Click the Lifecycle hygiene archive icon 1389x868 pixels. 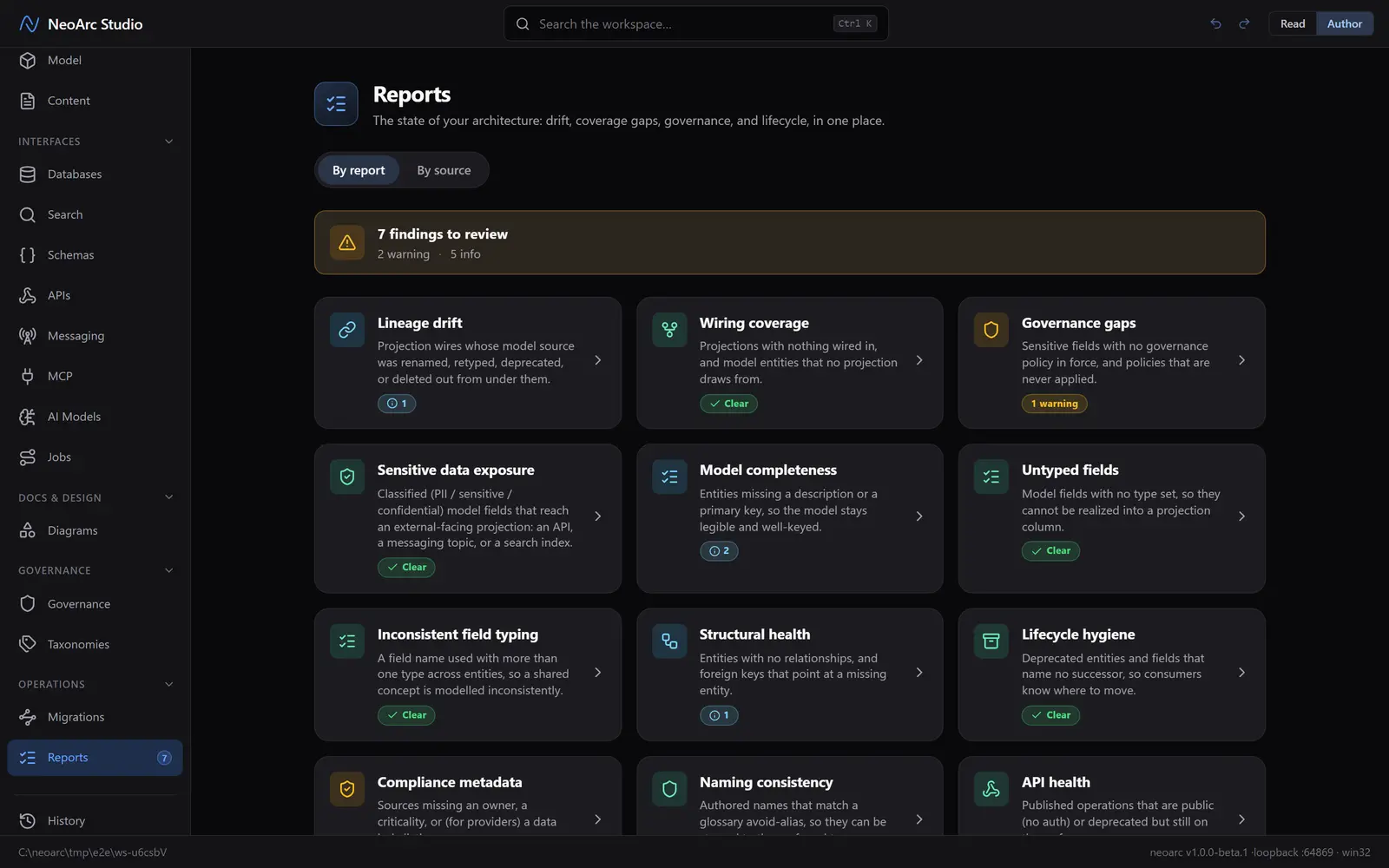tap(991, 641)
